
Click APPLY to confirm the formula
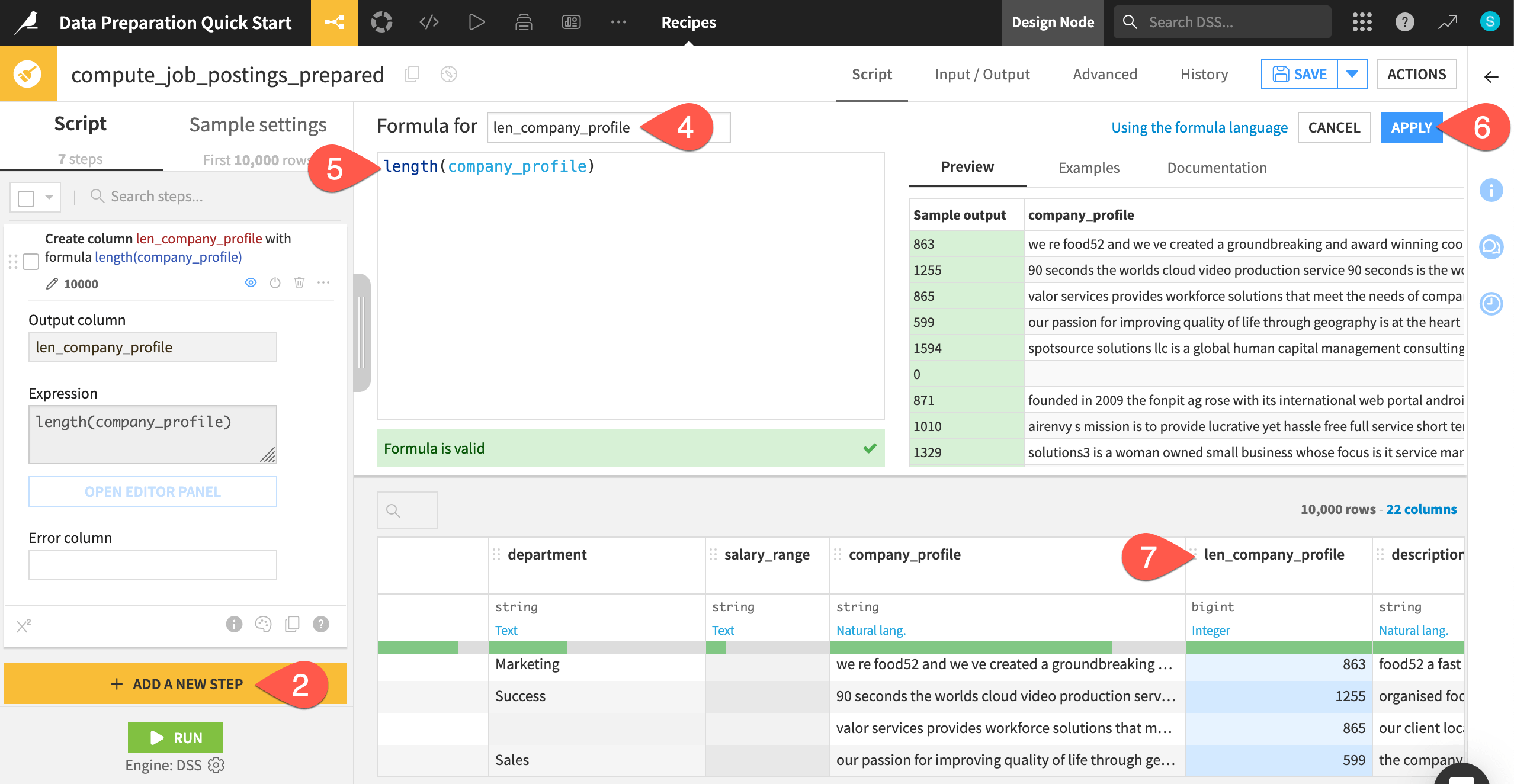(1412, 127)
